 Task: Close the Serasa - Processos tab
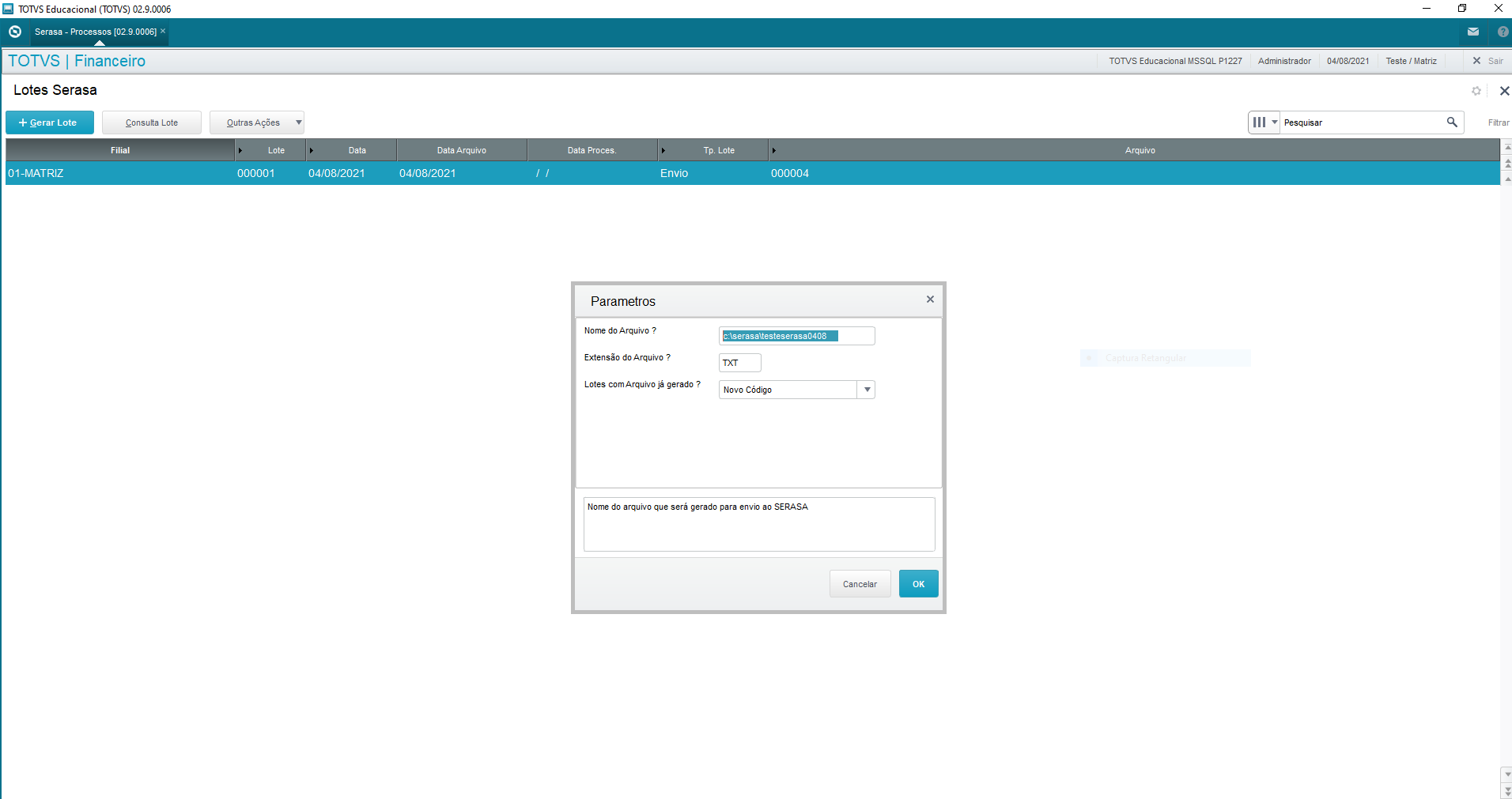pos(163,32)
